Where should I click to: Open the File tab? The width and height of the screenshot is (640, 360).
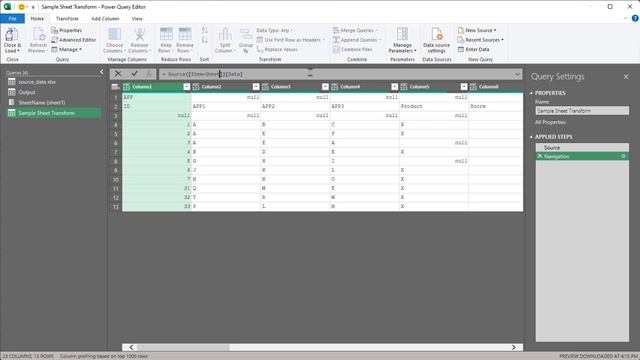coord(13,18)
